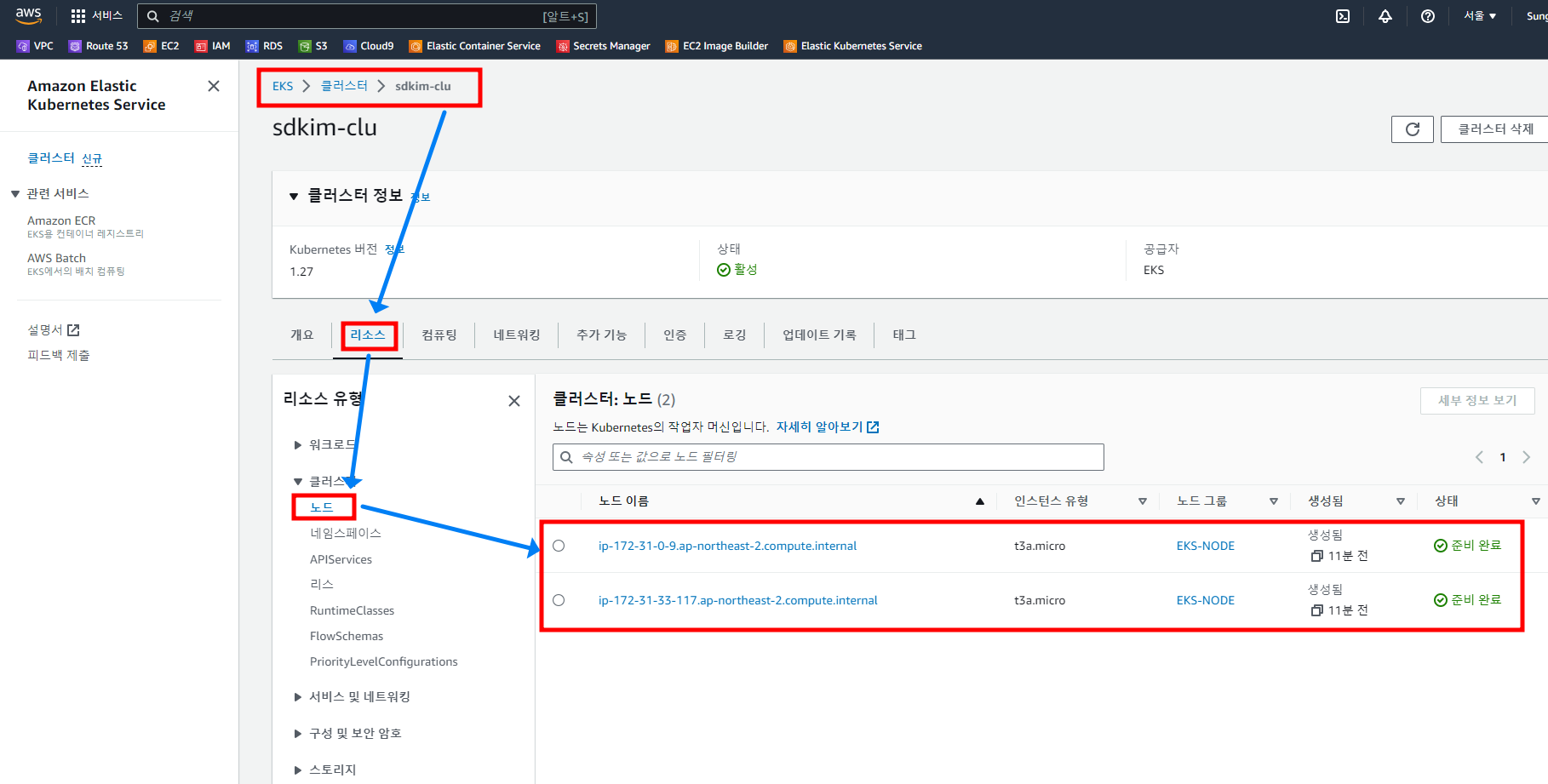Select 네임스페이스 in resource types
1548x784 pixels.
[345, 534]
